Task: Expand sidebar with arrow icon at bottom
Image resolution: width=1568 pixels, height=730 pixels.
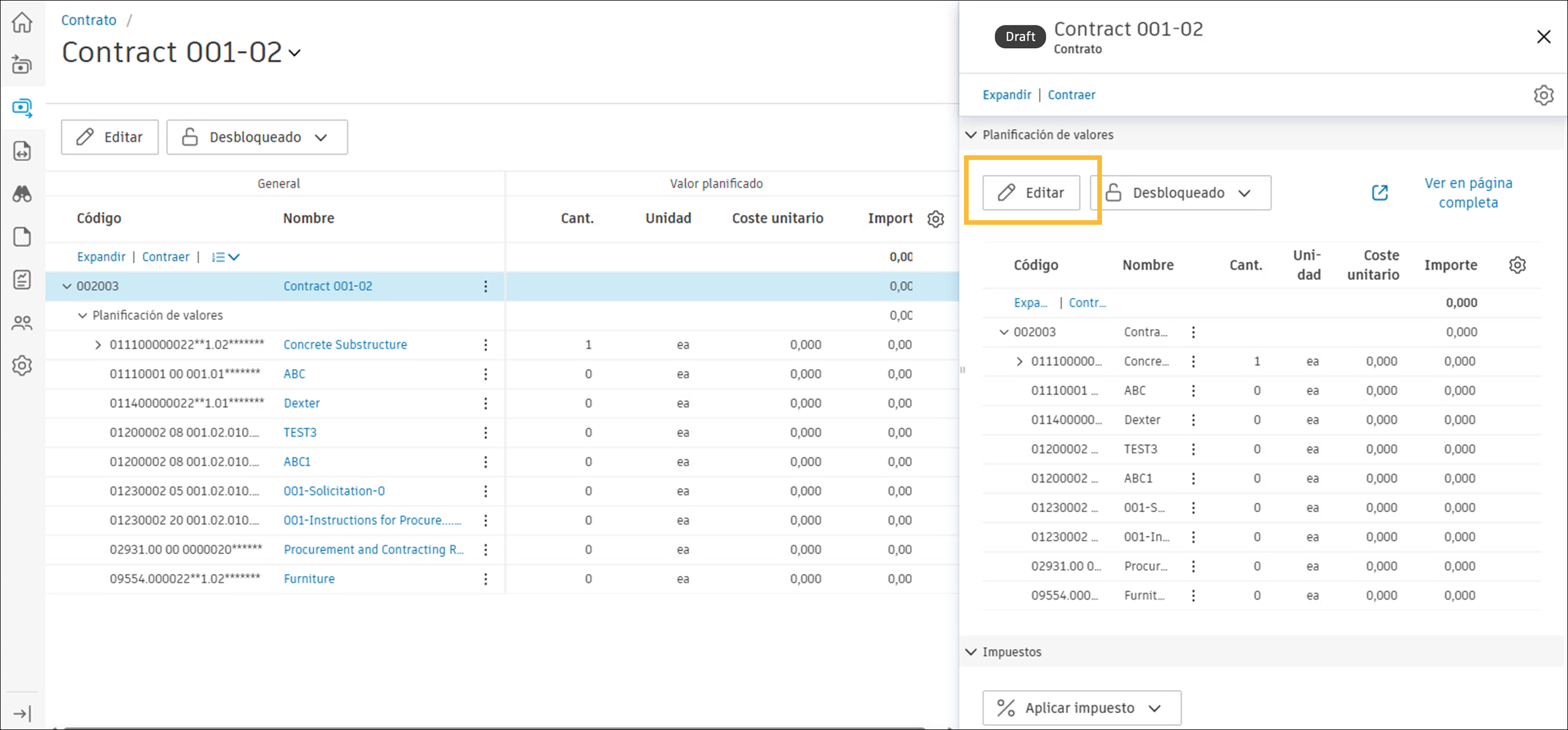Action: pos(22,714)
